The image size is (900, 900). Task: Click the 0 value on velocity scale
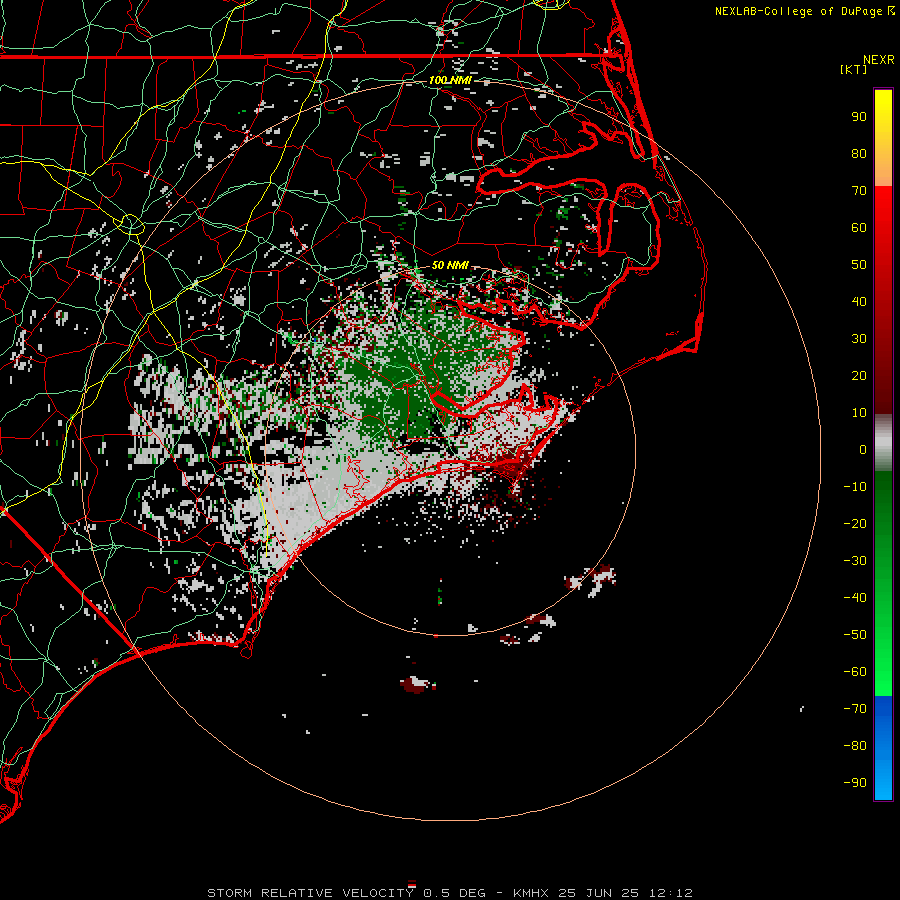pos(863,450)
